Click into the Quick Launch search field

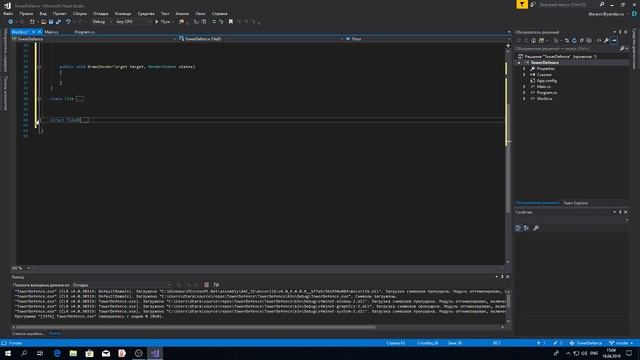click(567, 4)
